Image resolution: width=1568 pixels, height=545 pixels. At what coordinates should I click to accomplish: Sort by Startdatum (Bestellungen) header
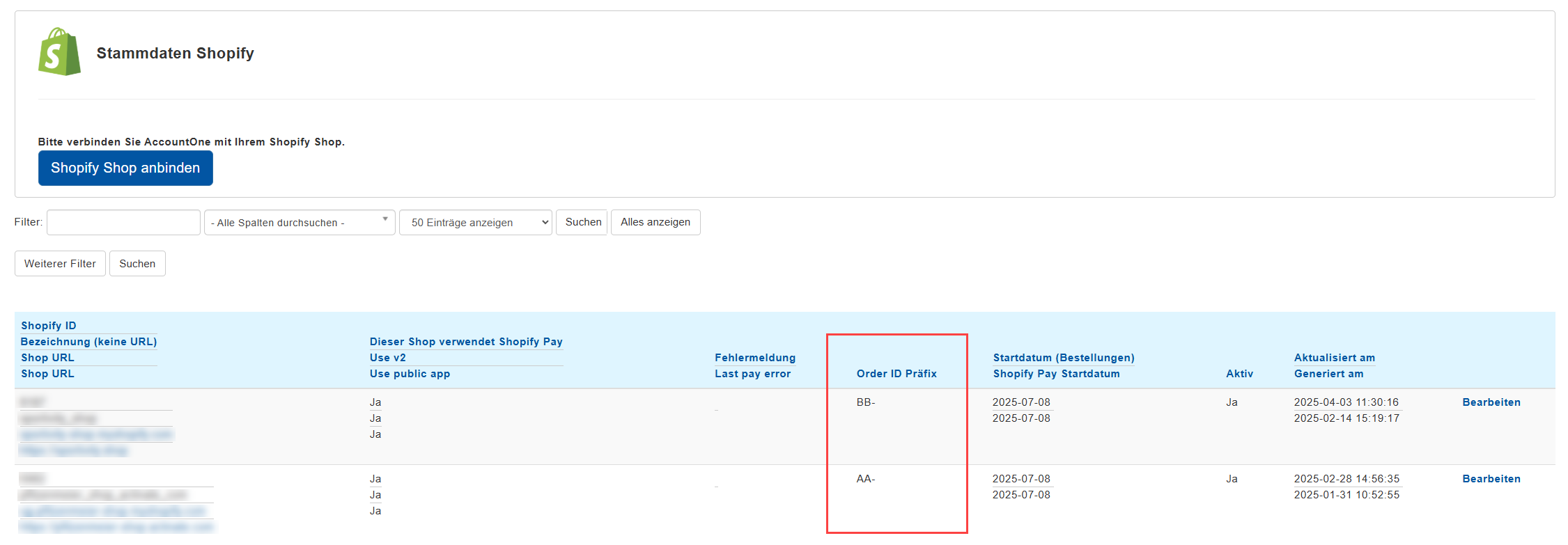1064,358
